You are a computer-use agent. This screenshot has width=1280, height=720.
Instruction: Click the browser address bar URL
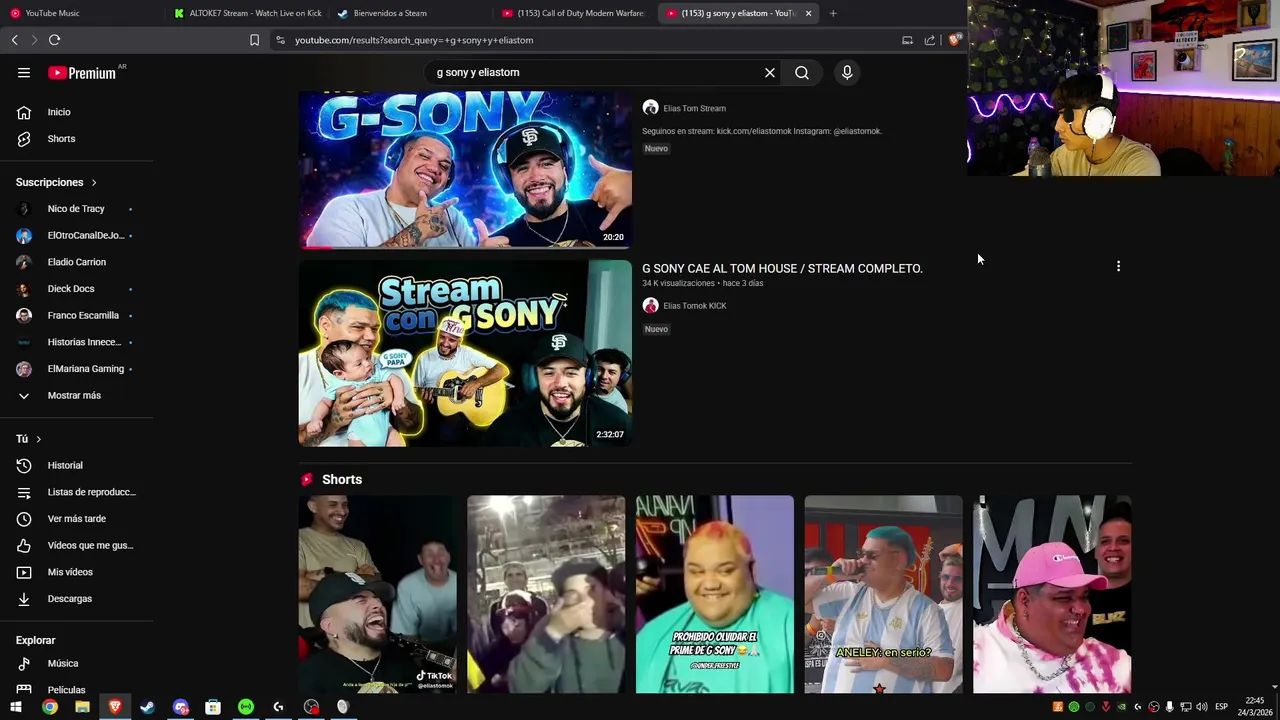pyautogui.click(x=414, y=40)
